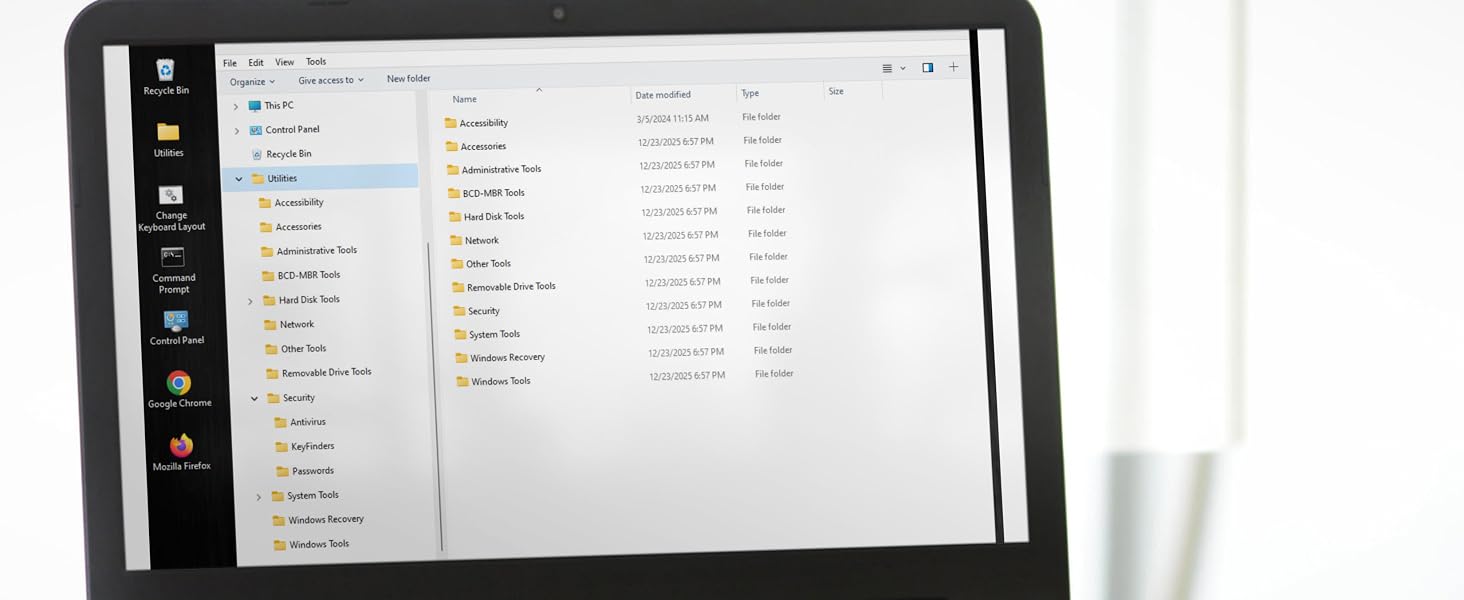Launch Mozilla Firefox from the desktop

181,451
